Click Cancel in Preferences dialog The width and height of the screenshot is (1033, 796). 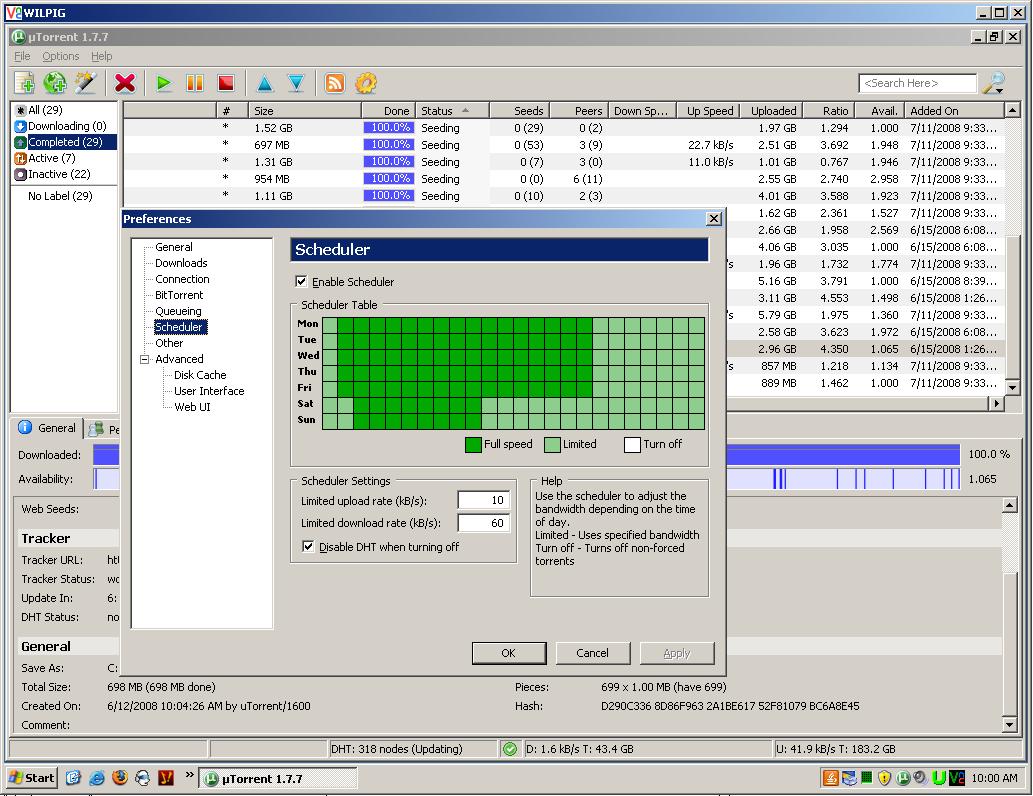(x=592, y=653)
